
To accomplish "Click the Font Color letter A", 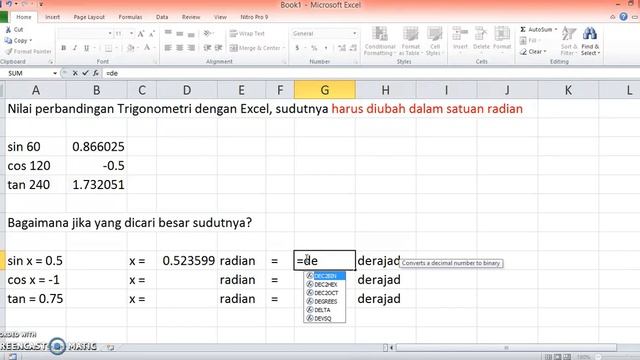I will point(147,48).
